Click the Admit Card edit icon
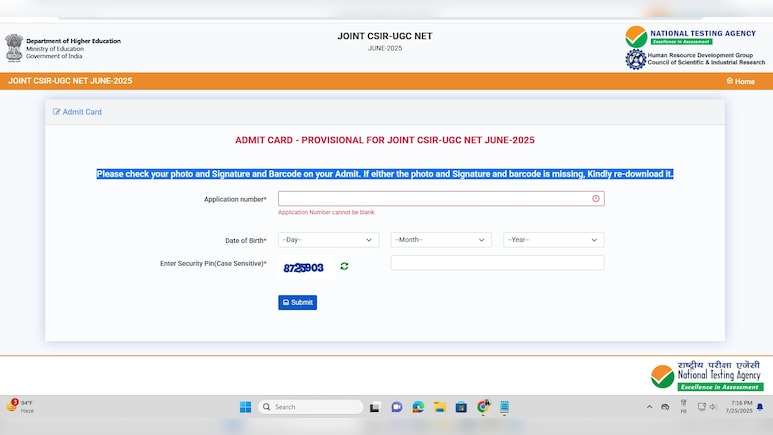 pos(56,112)
